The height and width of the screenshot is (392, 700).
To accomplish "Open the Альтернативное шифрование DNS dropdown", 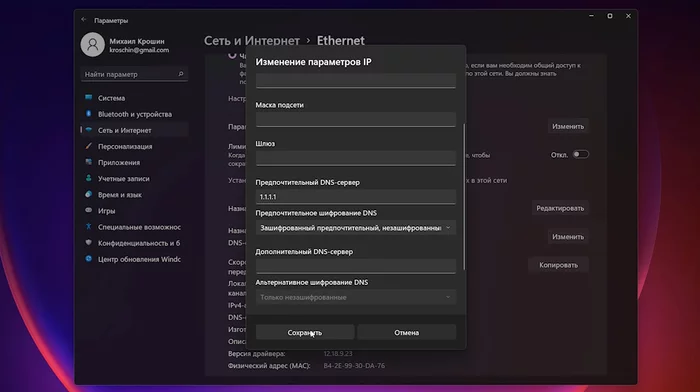I will tap(355, 297).
